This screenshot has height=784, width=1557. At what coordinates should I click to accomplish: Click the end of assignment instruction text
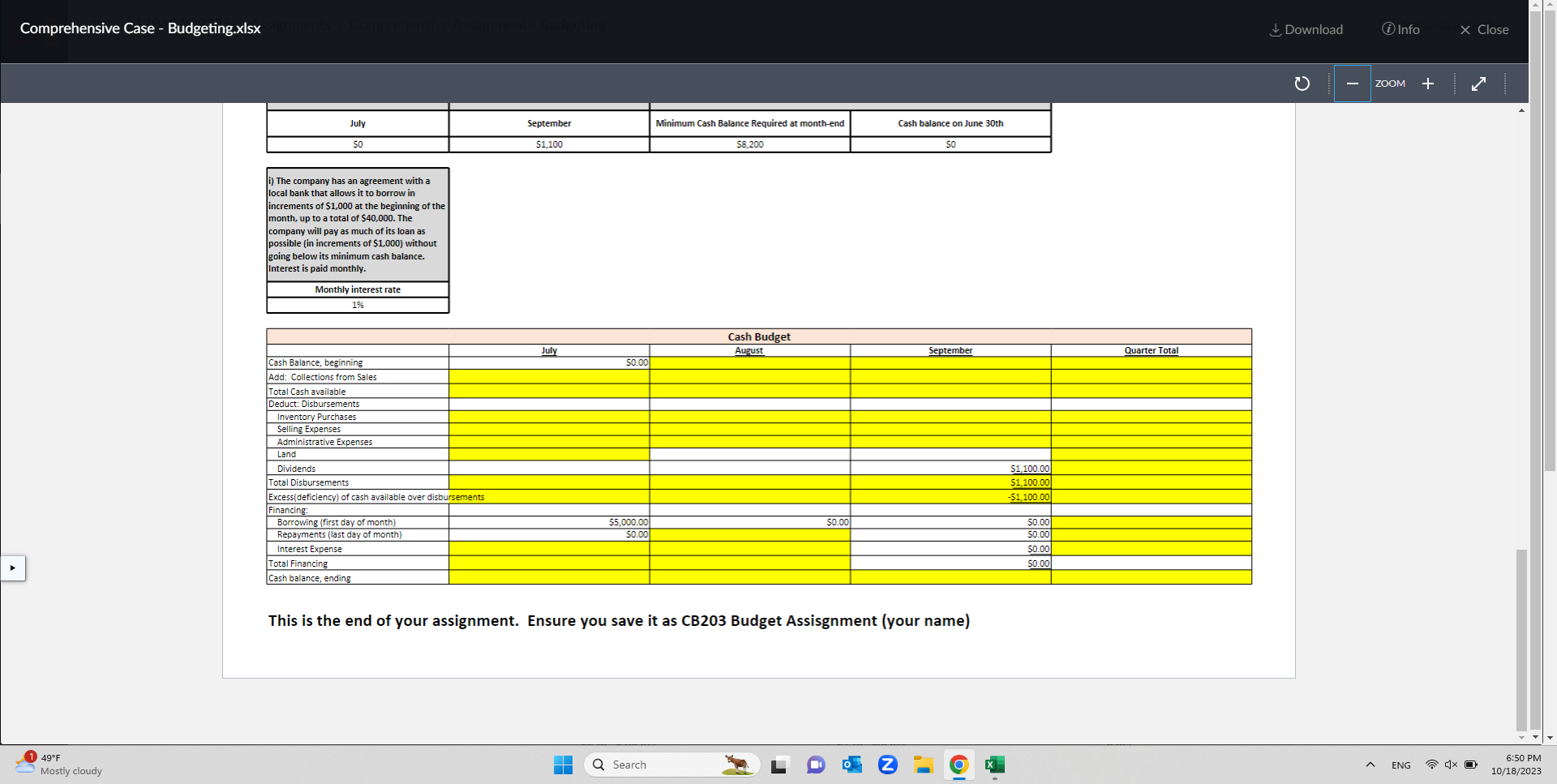(619, 620)
